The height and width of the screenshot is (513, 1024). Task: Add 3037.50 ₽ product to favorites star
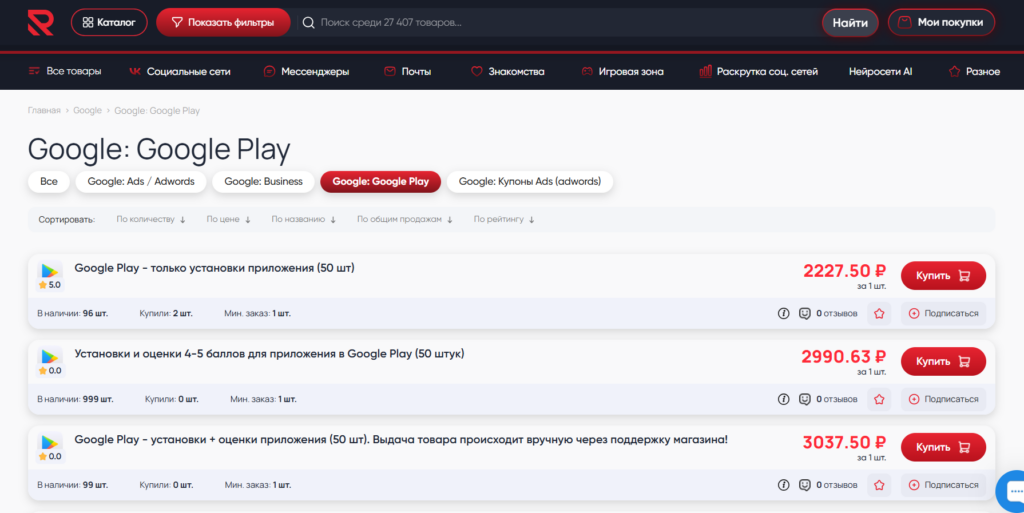click(879, 485)
